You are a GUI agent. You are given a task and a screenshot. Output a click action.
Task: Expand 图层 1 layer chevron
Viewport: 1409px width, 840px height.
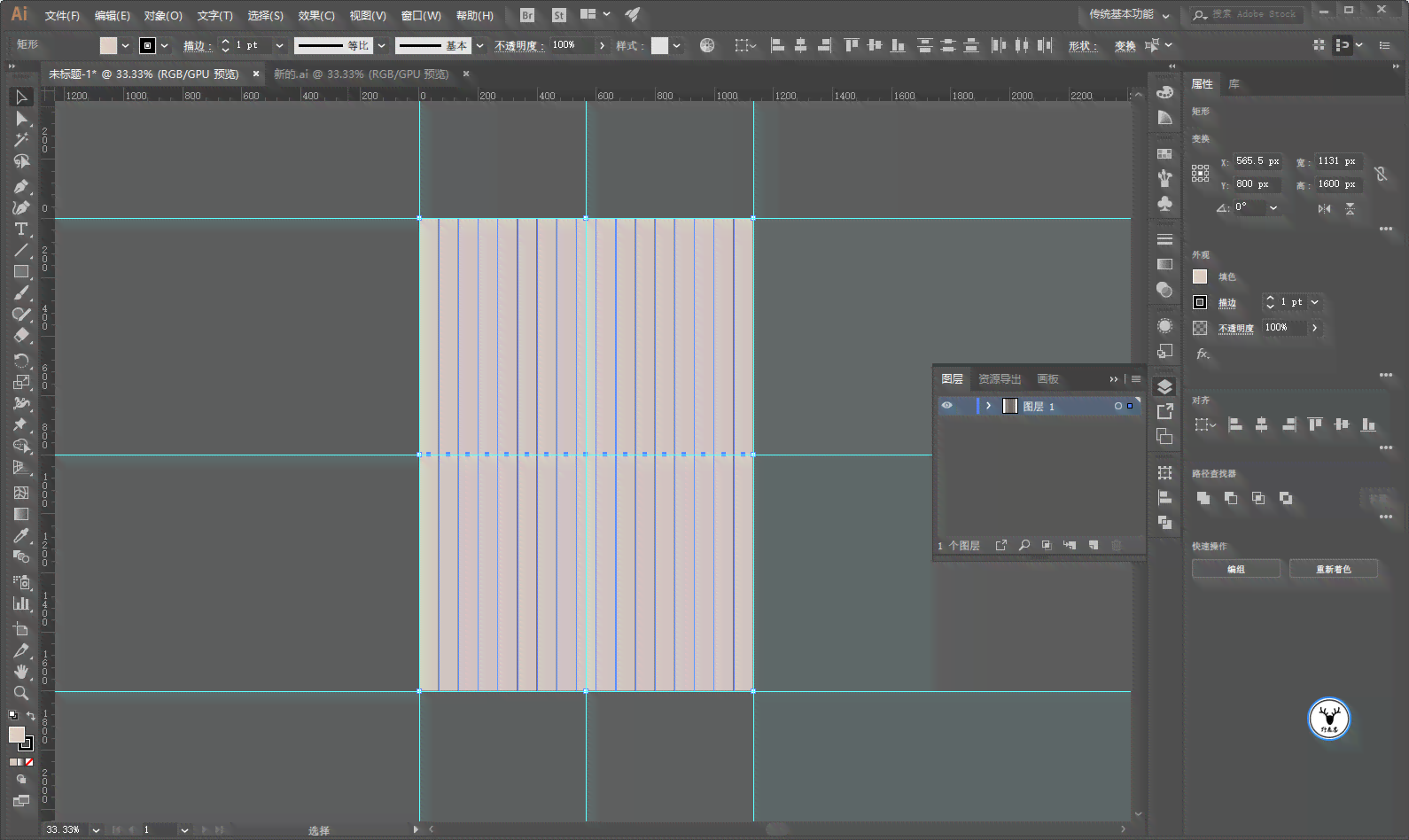[988, 406]
